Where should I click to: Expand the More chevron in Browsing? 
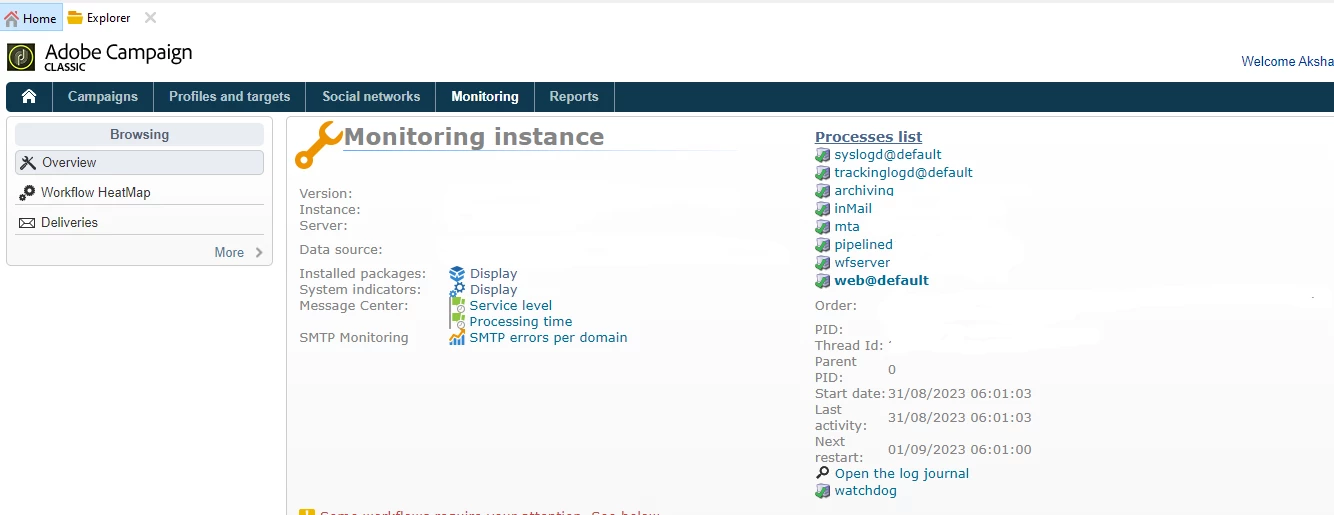coord(259,253)
